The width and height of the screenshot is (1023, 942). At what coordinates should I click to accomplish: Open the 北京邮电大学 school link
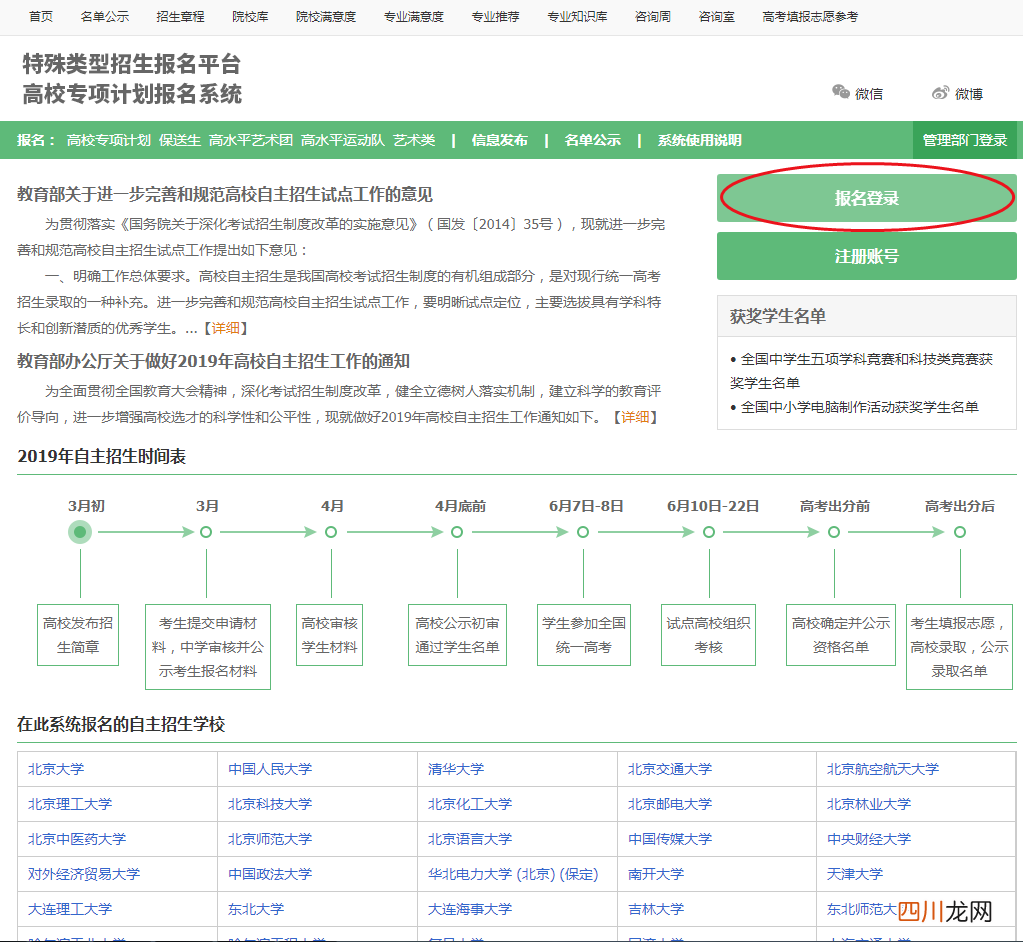[x=670, y=804]
